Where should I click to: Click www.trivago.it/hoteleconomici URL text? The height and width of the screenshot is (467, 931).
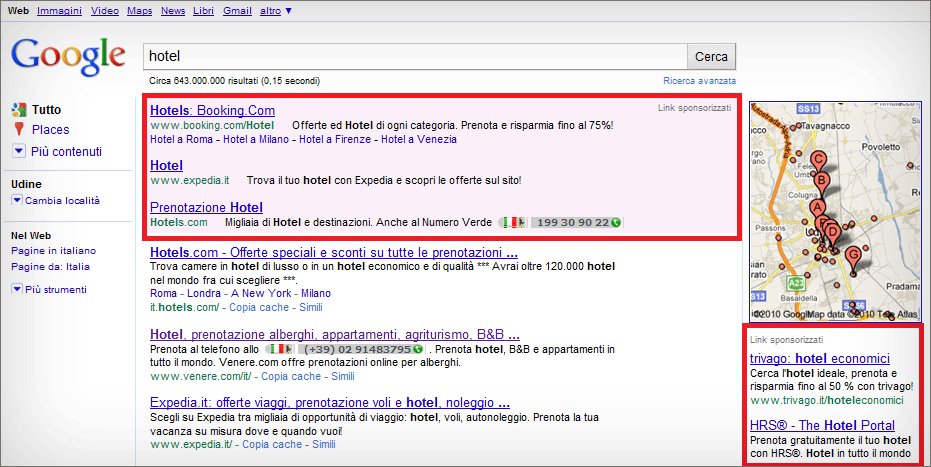826,401
